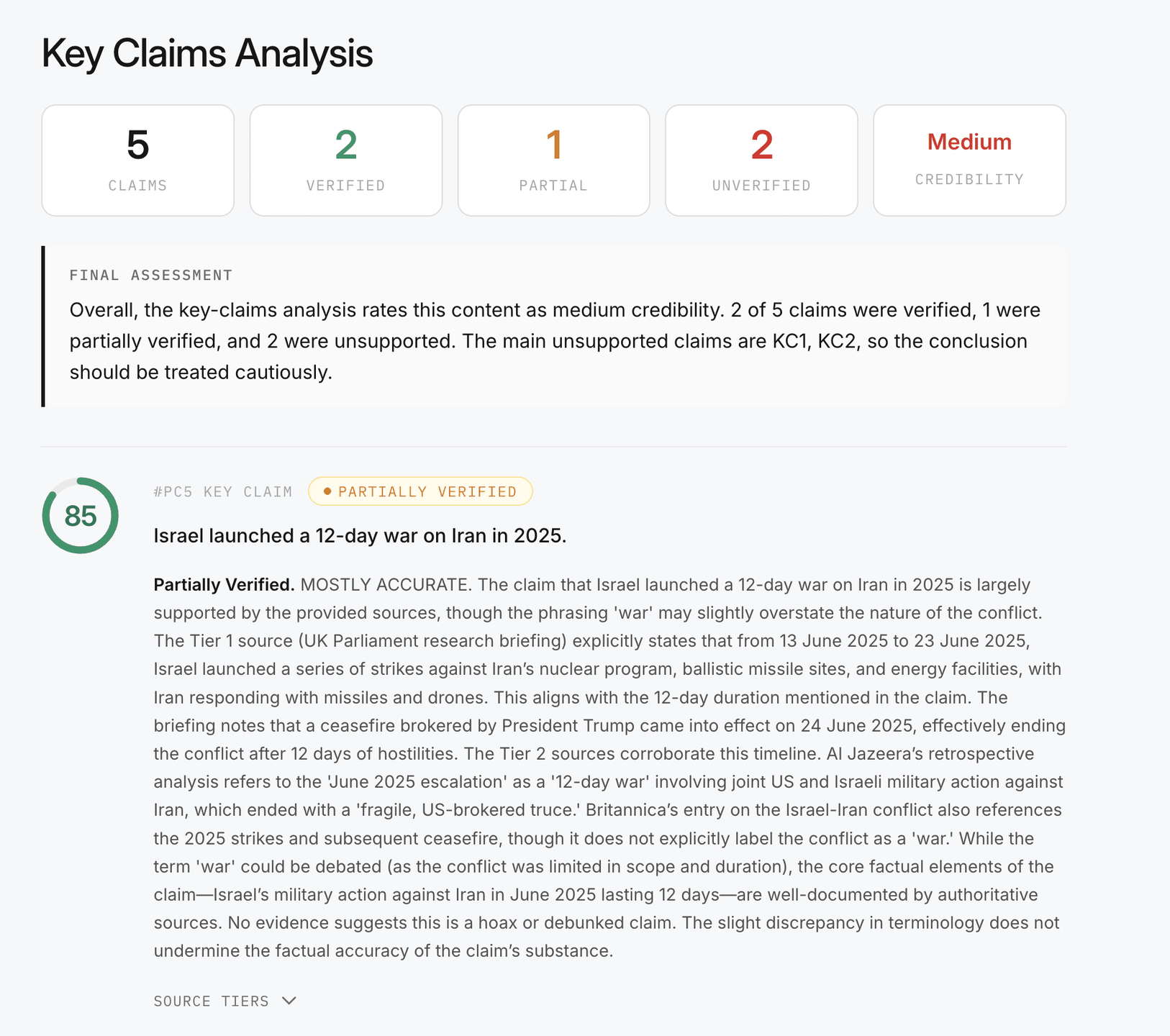Click the Key Claims Analysis title
Viewport: 1170px width, 1036px height.
point(207,53)
